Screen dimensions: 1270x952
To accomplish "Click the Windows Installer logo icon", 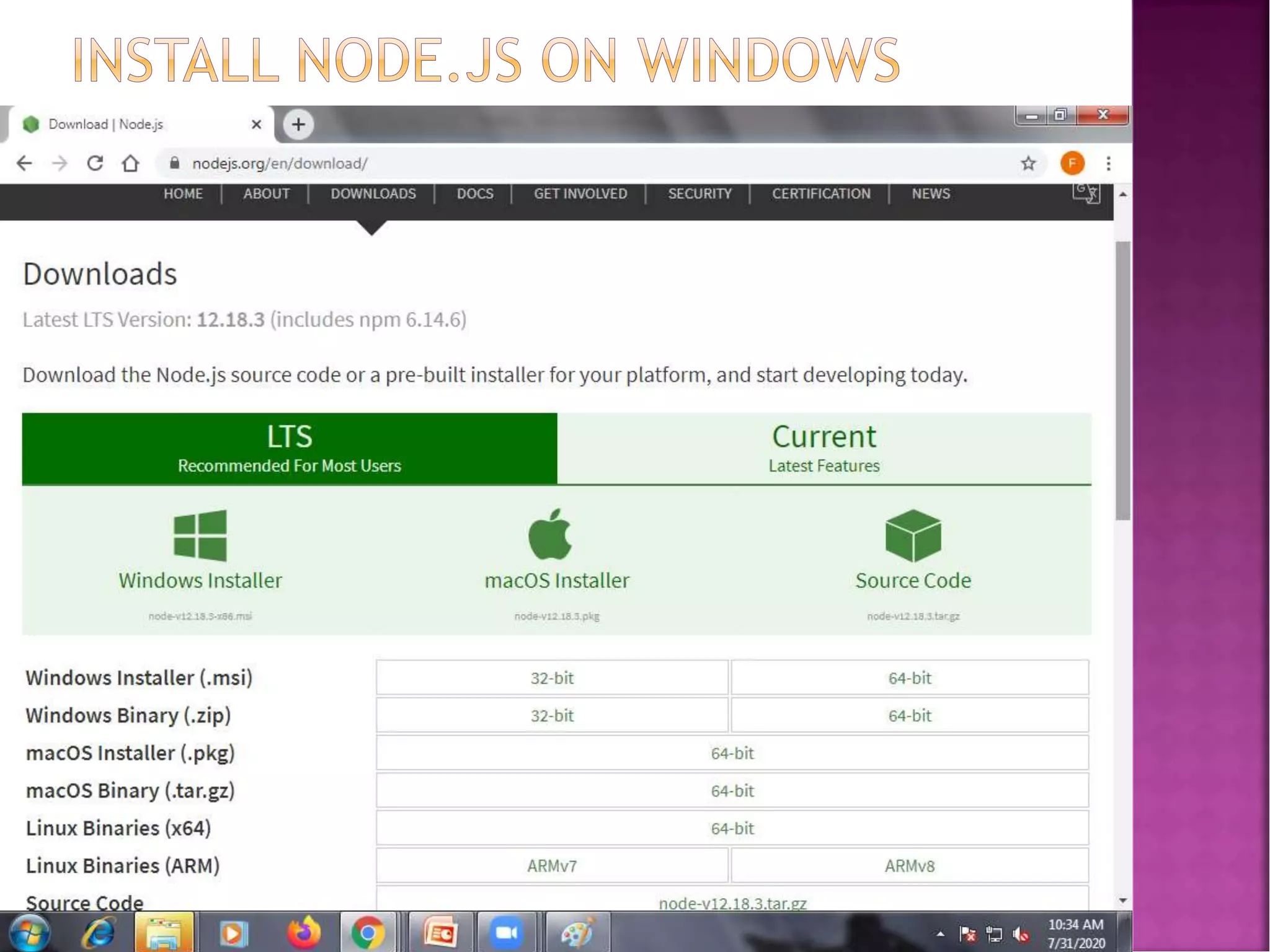I will pos(200,535).
